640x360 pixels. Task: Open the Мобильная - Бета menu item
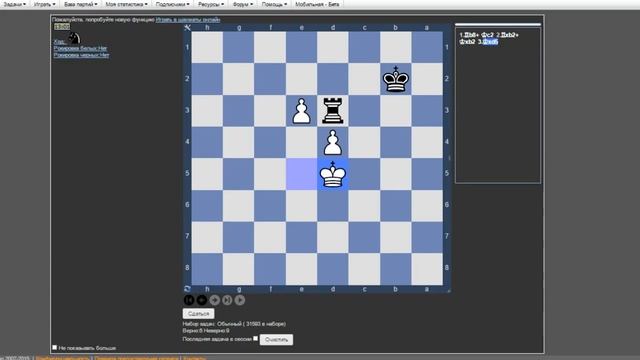coord(317,4)
